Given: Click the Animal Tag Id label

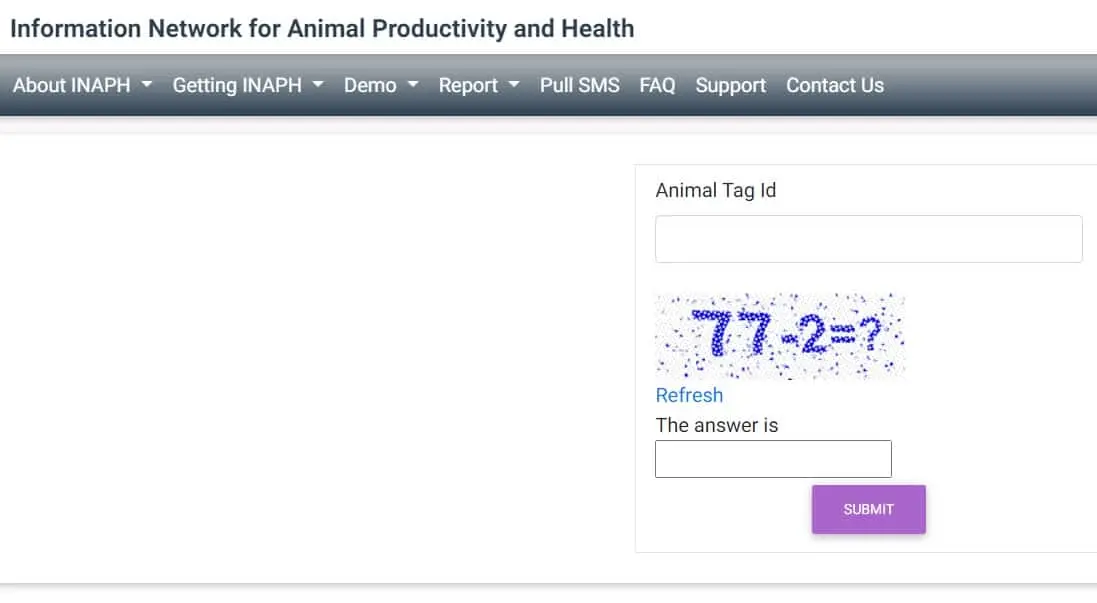Looking at the screenshot, I should coord(716,190).
